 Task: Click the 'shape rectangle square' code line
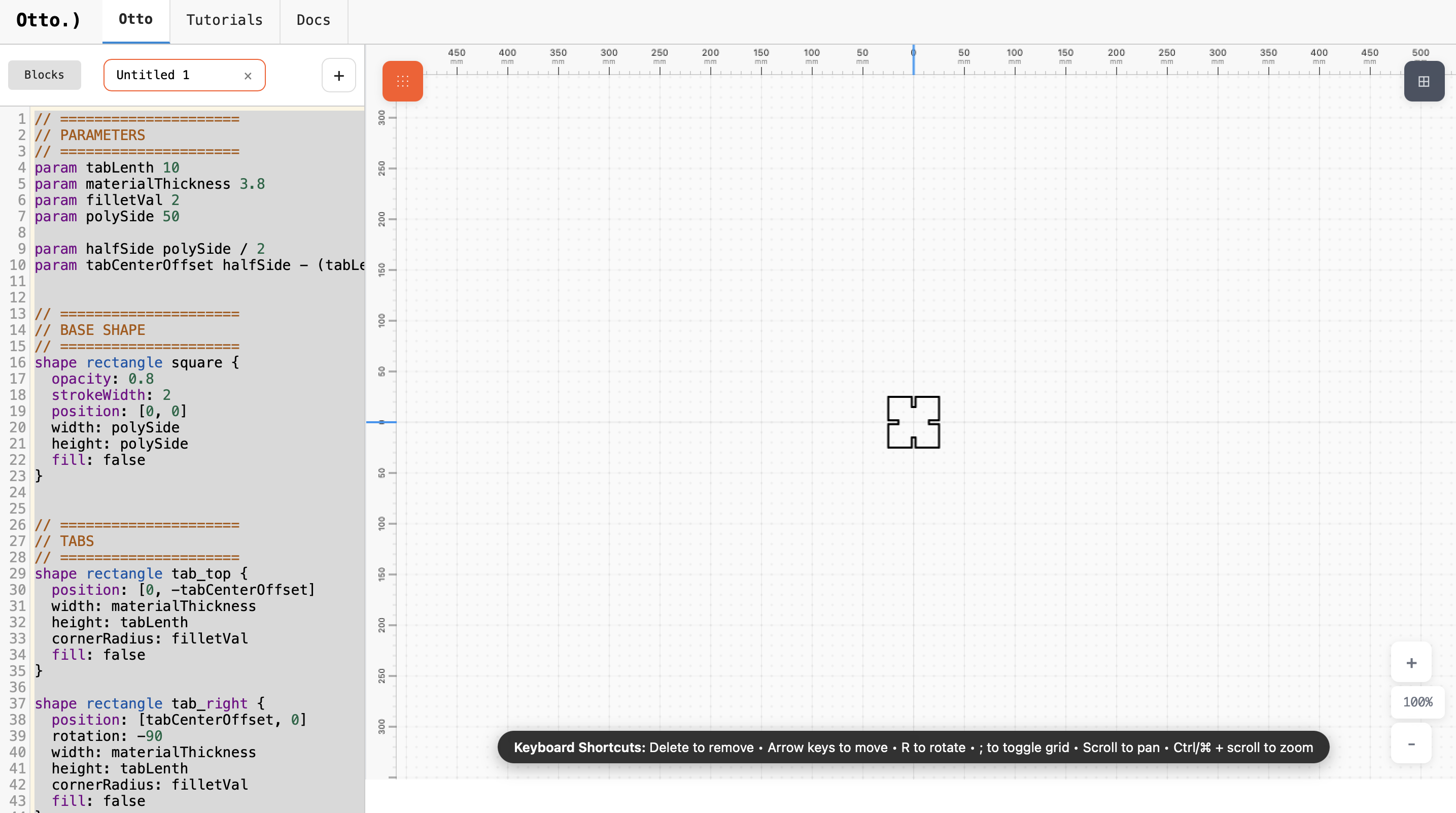[x=136, y=362]
